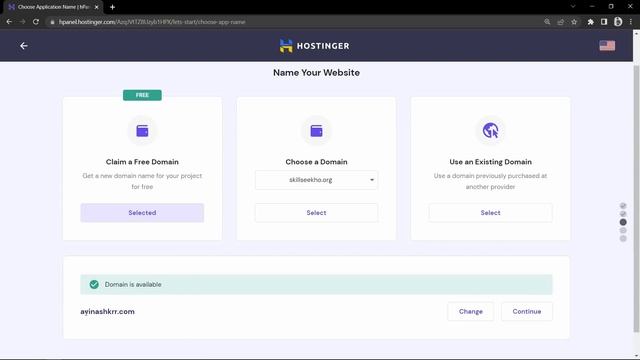Click the Choose a Domain title
Viewport: 640px width, 360px height.
coord(316,162)
